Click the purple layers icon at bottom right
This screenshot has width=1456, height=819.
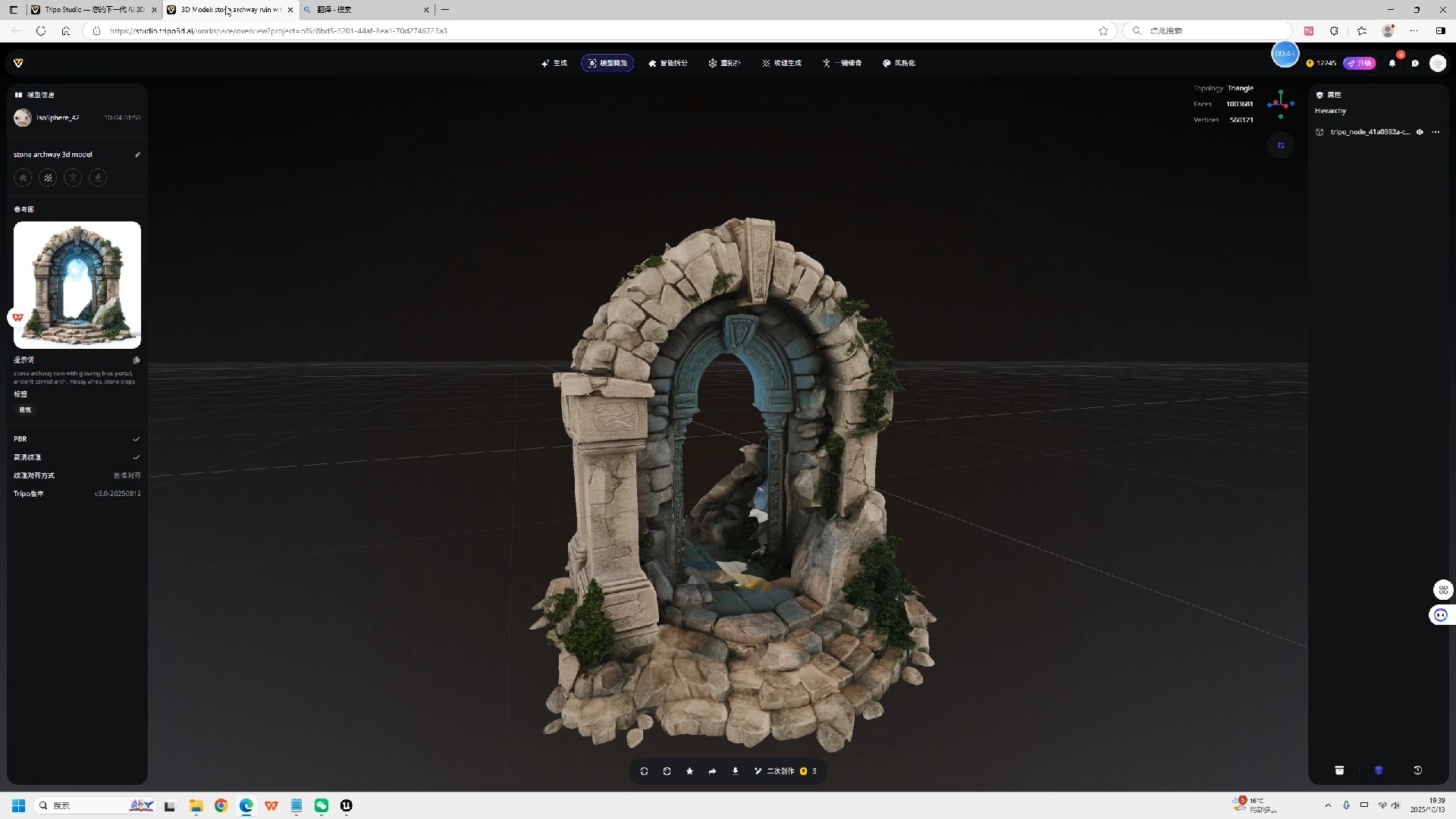[x=1379, y=770]
